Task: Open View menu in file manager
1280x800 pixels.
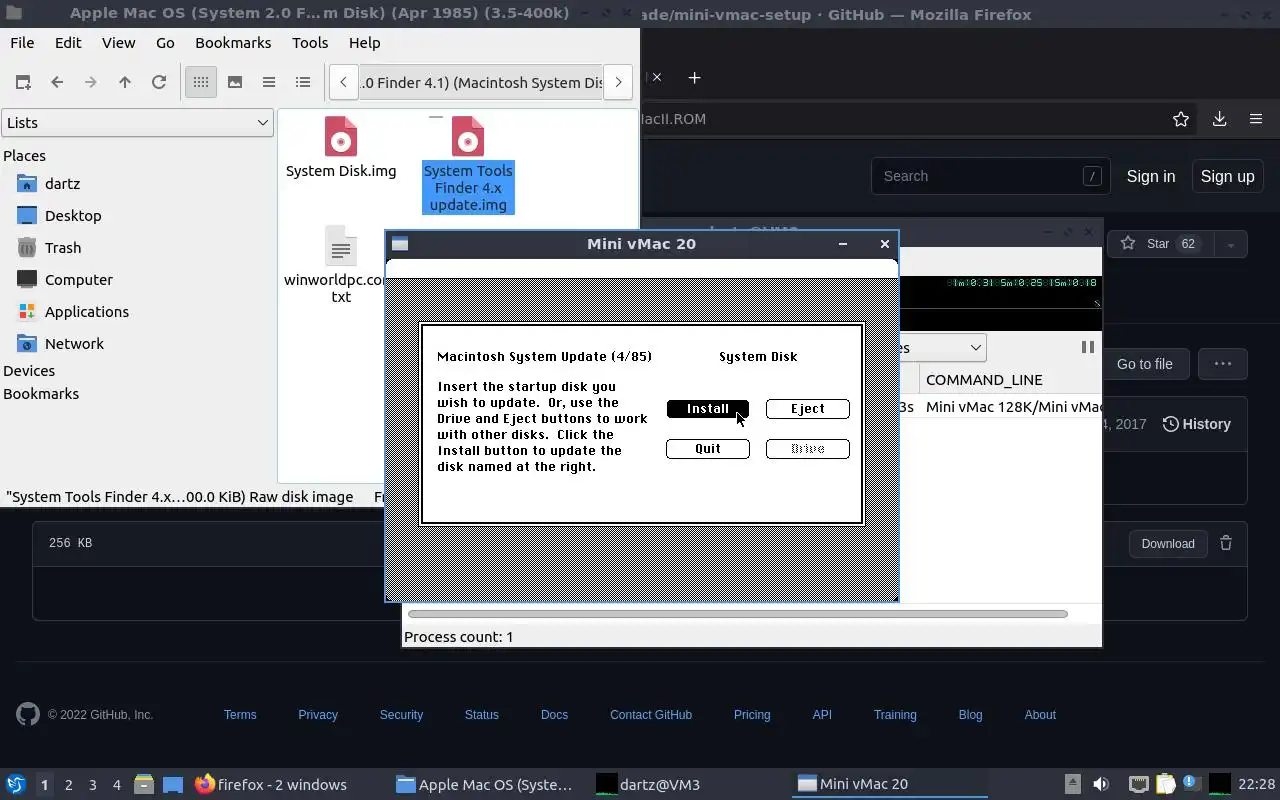Action: click(x=118, y=43)
